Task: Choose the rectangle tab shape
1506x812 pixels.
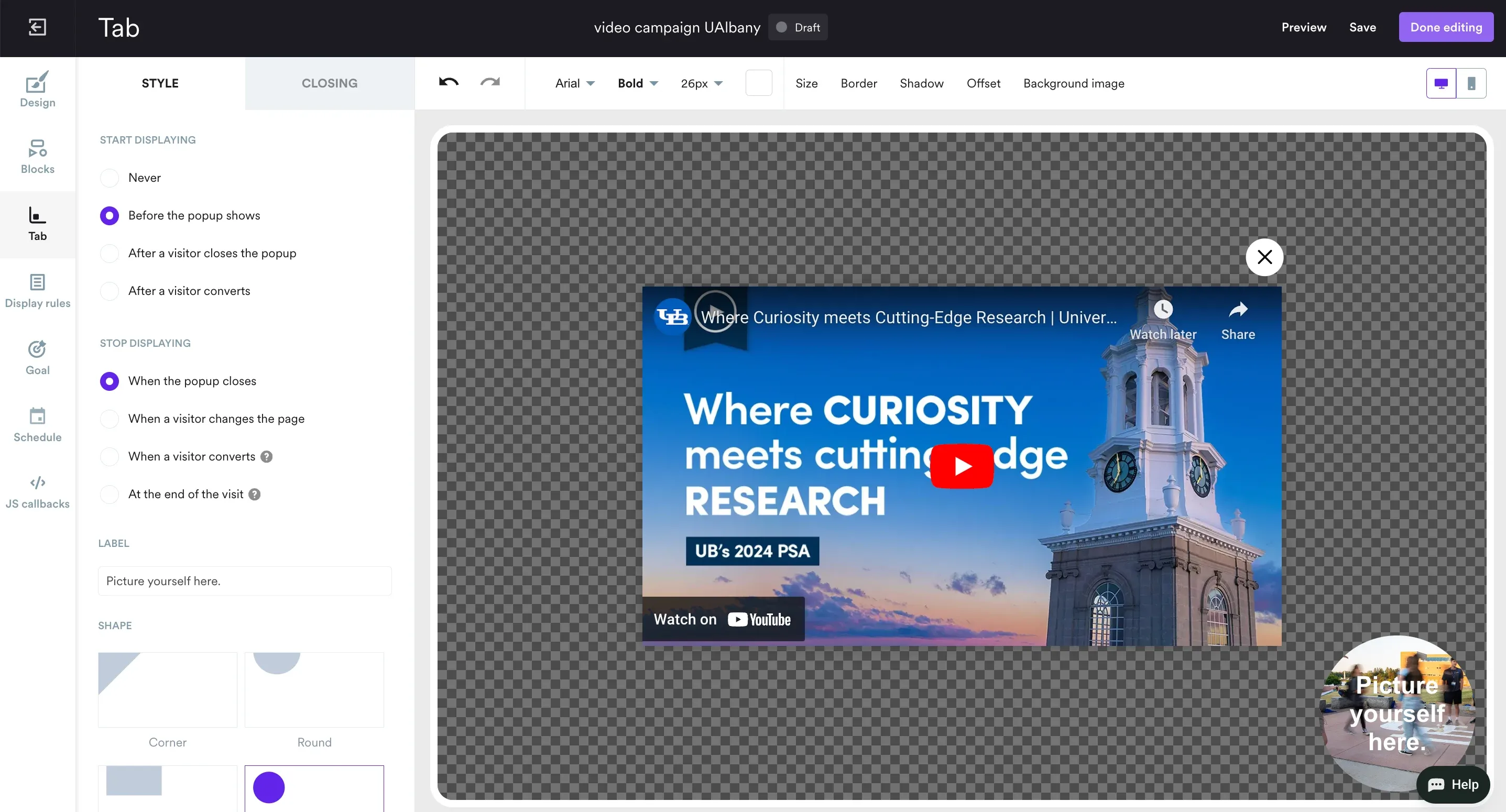Action: [168, 789]
